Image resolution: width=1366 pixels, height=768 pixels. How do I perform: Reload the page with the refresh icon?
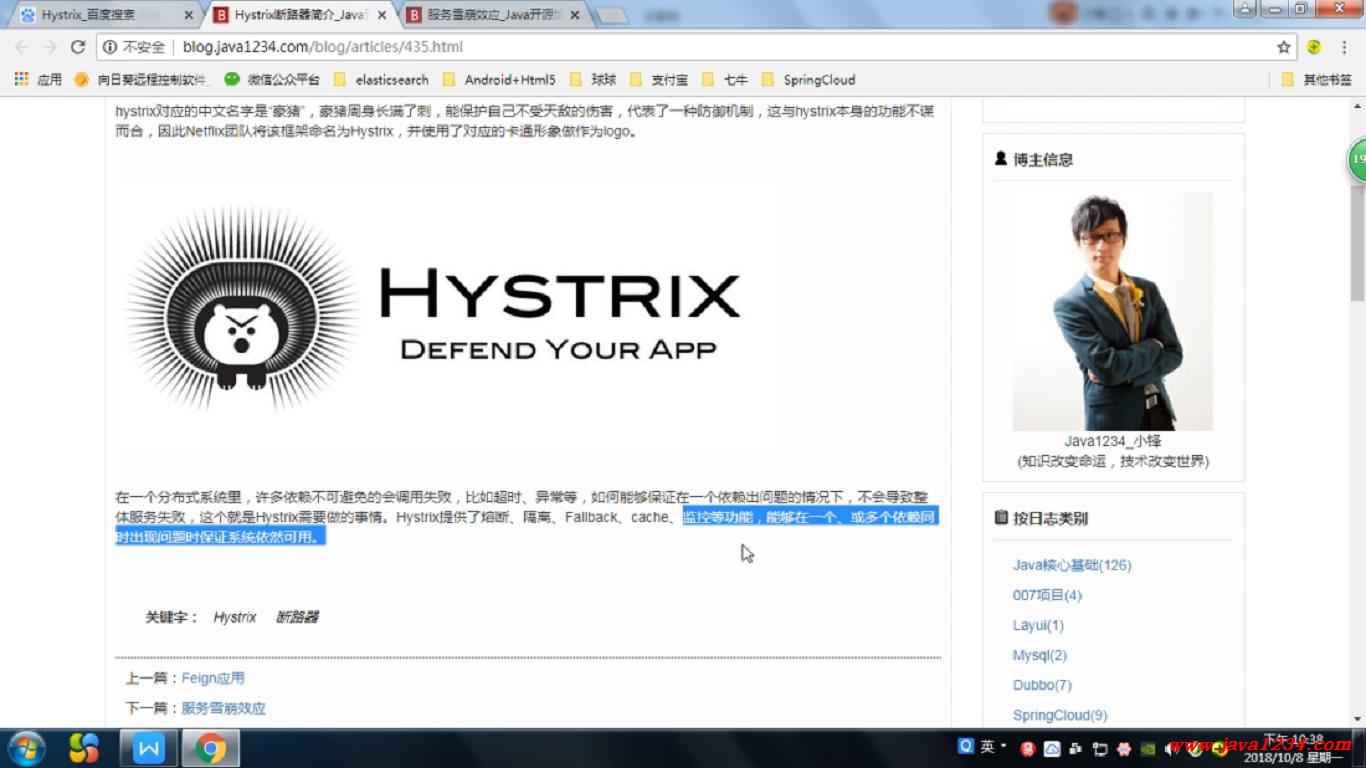pos(78,47)
